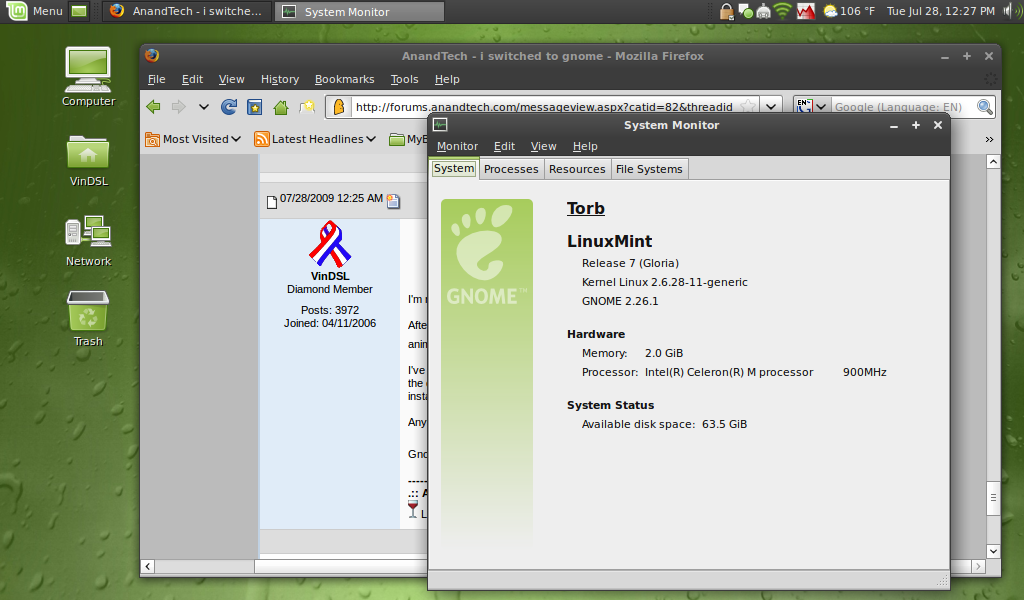Click the red graph monitor tray icon
This screenshot has width=1024, height=600.
pos(806,11)
